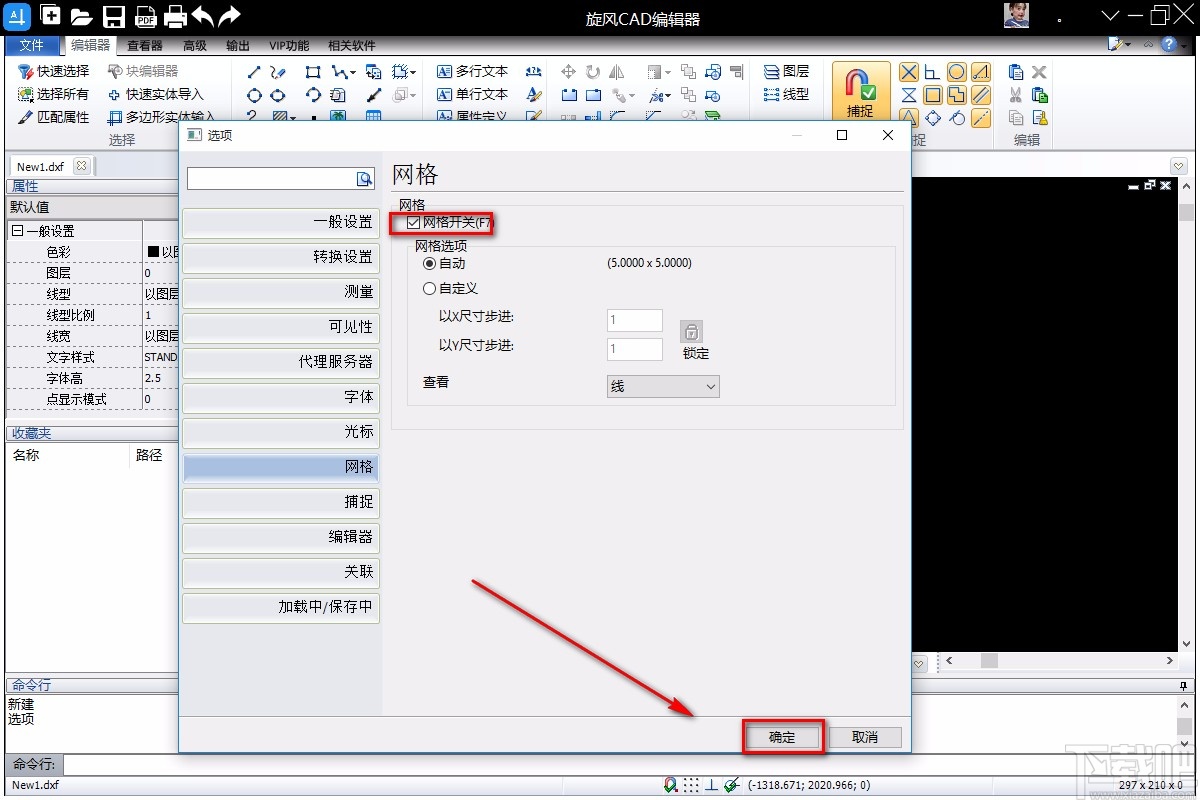Export to PDF using the PDF icon

pos(146,16)
